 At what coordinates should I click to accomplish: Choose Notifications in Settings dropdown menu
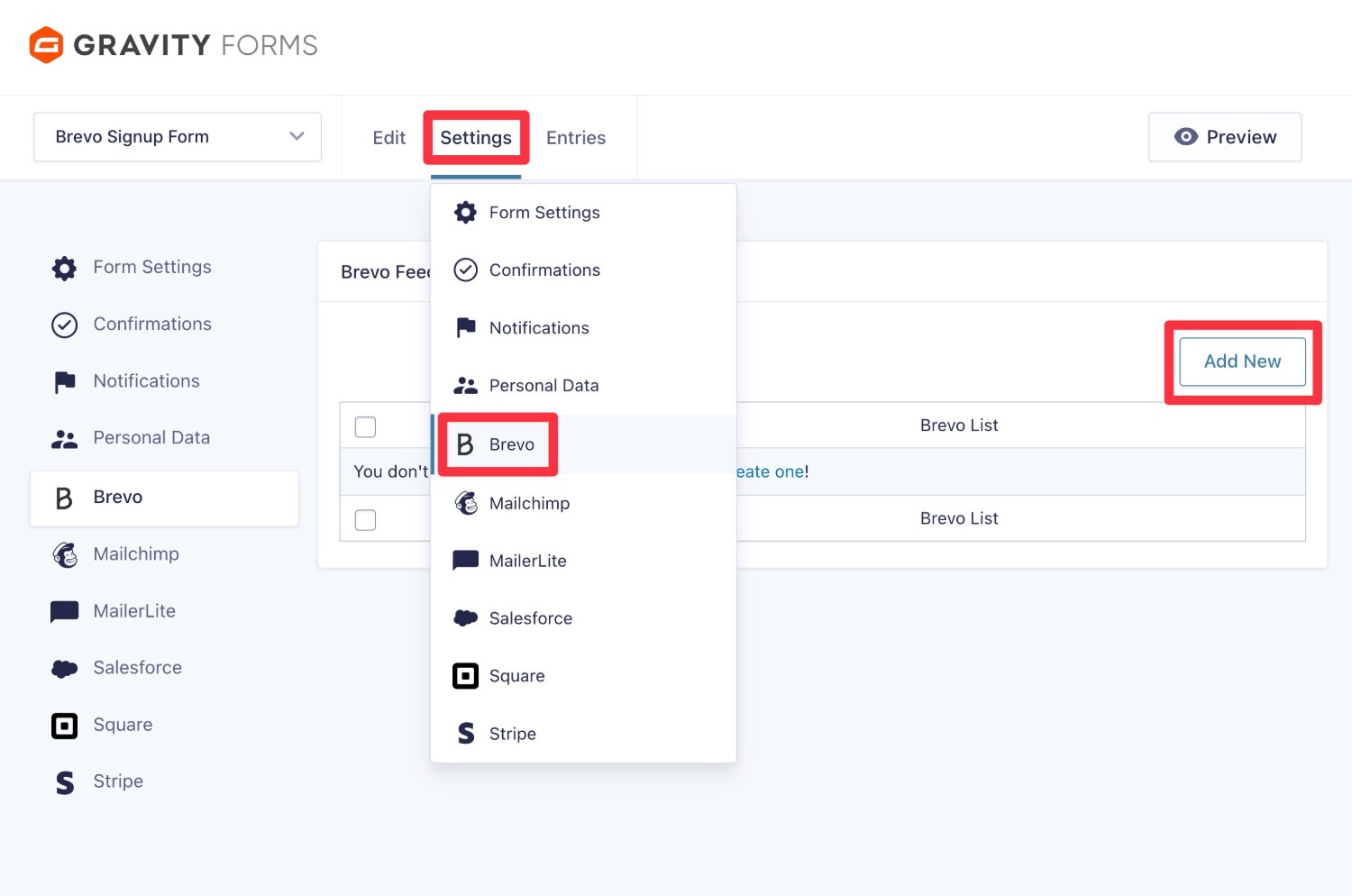(x=583, y=328)
